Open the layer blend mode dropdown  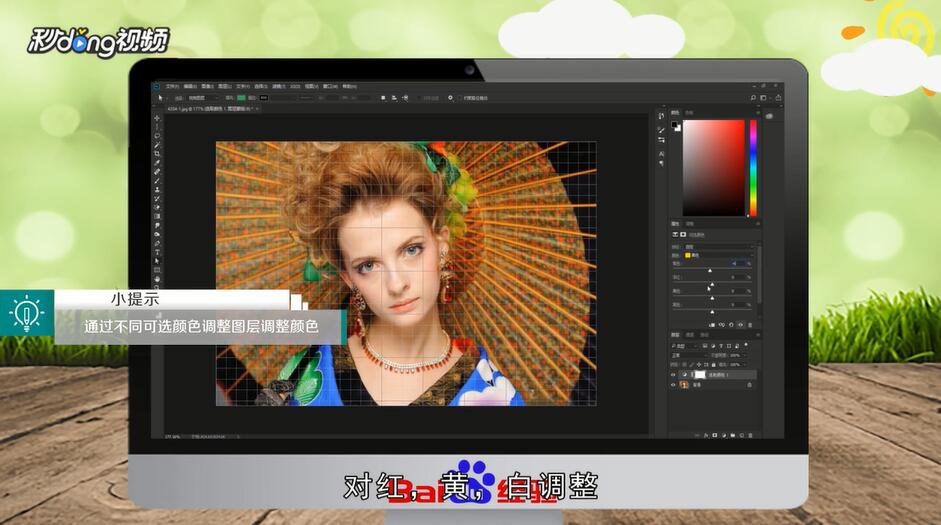(x=690, y=355)
